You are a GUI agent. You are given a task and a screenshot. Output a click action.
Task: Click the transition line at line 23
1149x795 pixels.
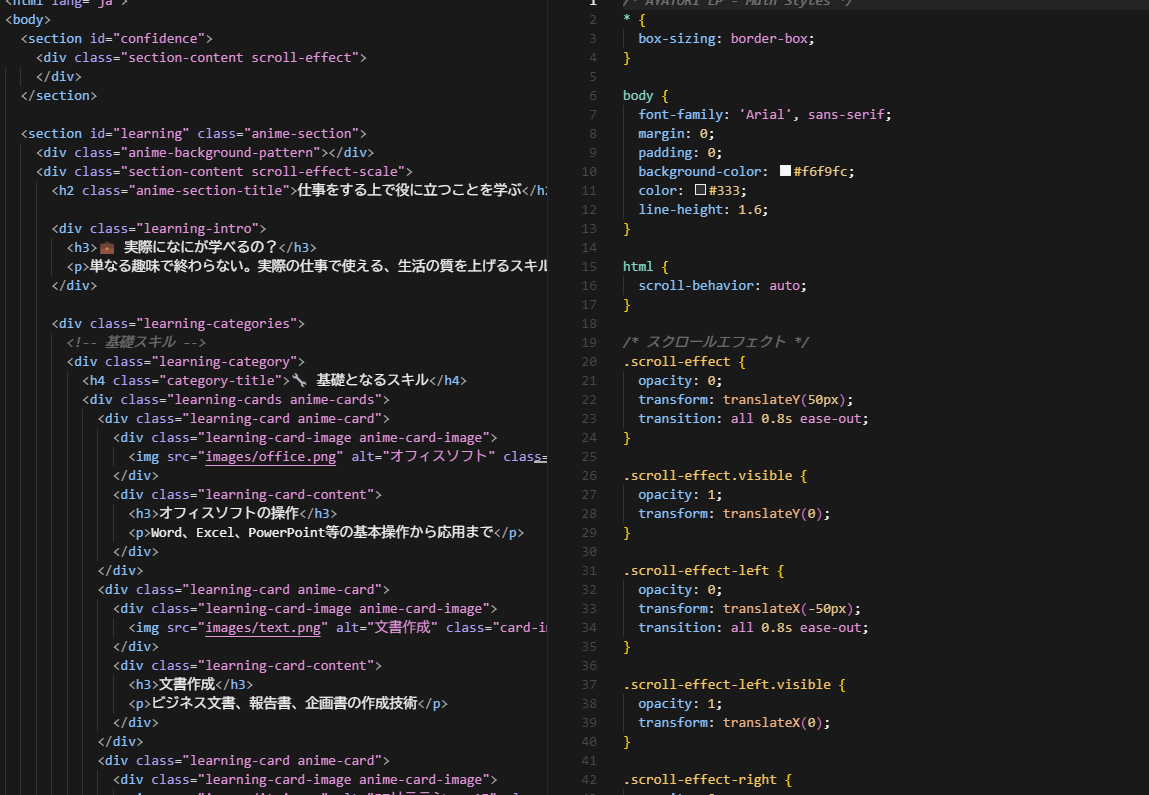click(753, 419)
